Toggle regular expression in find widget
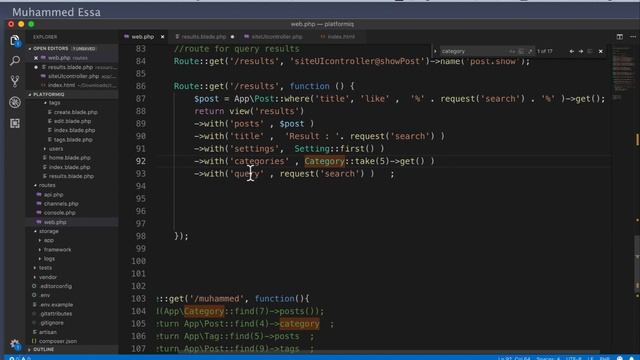The height and width of the screenshot is (360, 640). pos(530,51)
